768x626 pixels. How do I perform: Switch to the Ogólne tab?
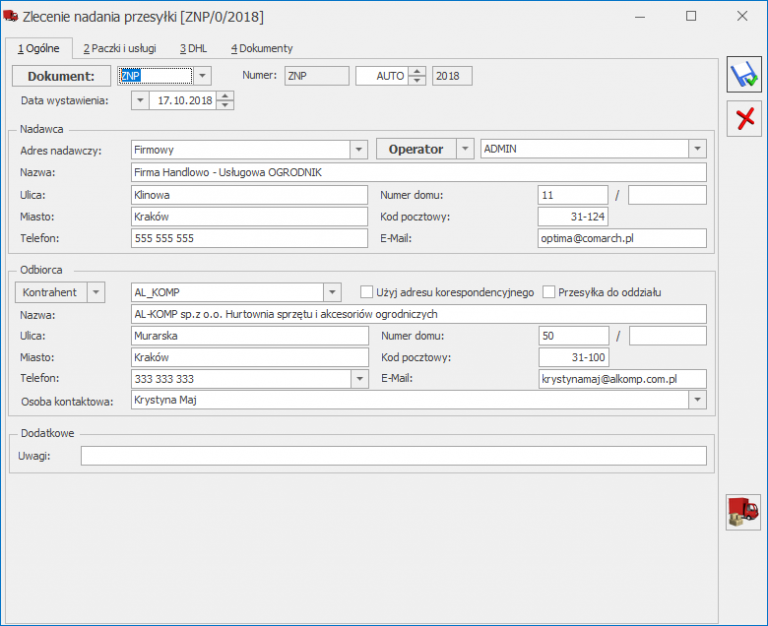click(x=39, y=48)
